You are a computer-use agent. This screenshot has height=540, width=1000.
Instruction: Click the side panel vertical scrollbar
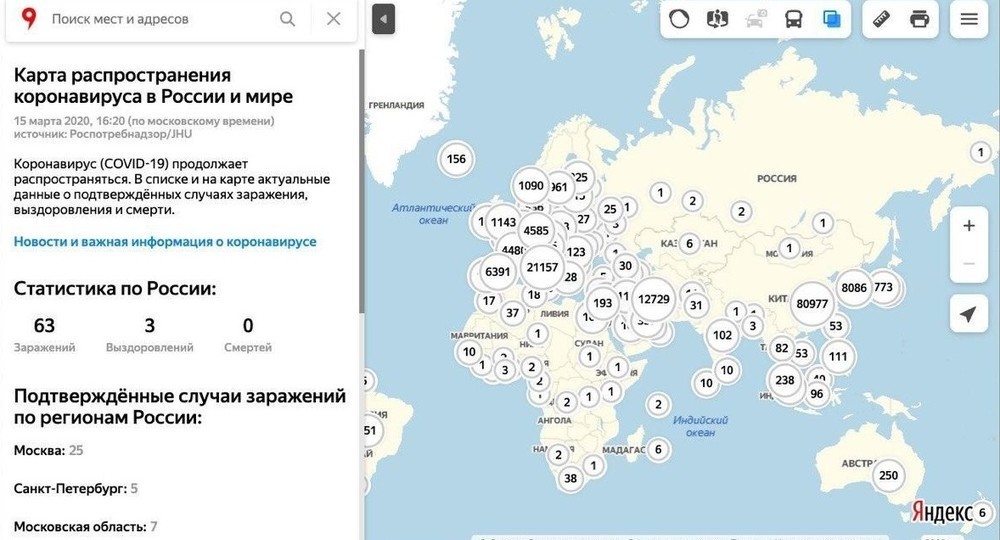[362, 181]
